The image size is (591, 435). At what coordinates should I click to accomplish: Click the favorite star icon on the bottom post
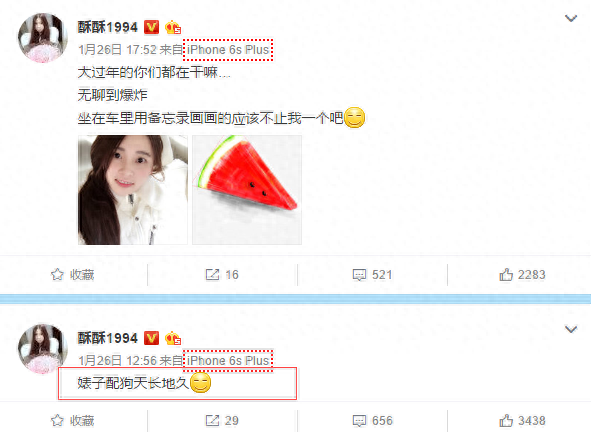57,420
